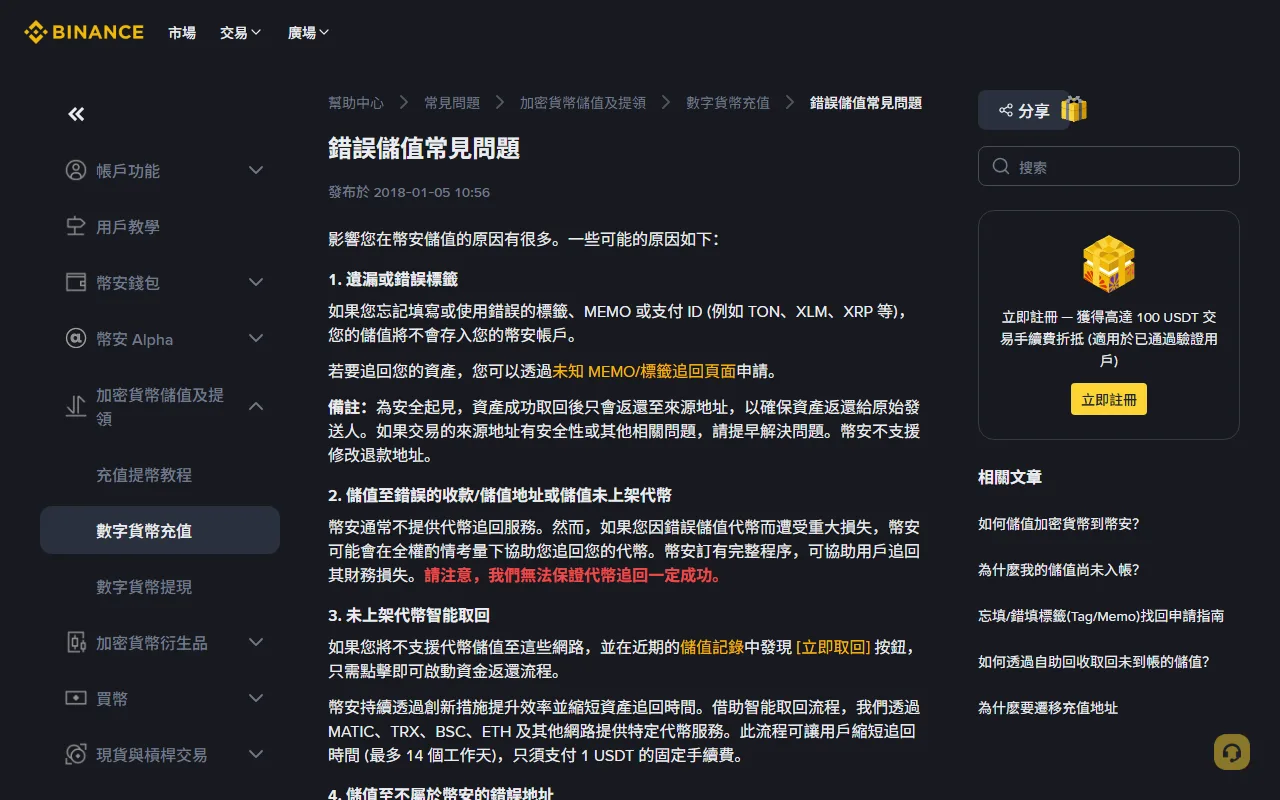Go to 幫助中心 breadcrumb
This screenshot has width=1280, height=800.
coord(356,103)
